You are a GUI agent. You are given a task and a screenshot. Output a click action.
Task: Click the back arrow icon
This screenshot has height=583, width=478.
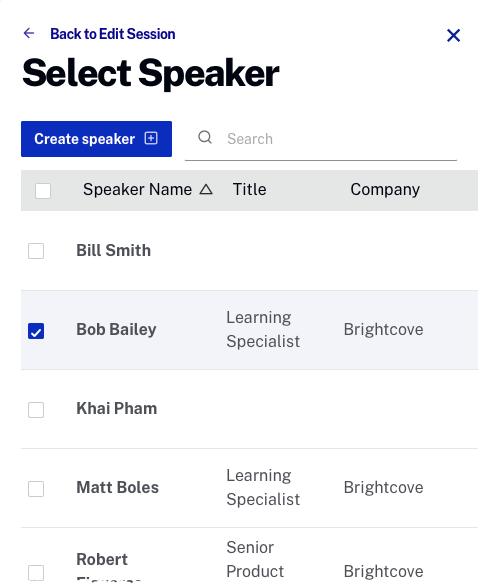[29, 33]
